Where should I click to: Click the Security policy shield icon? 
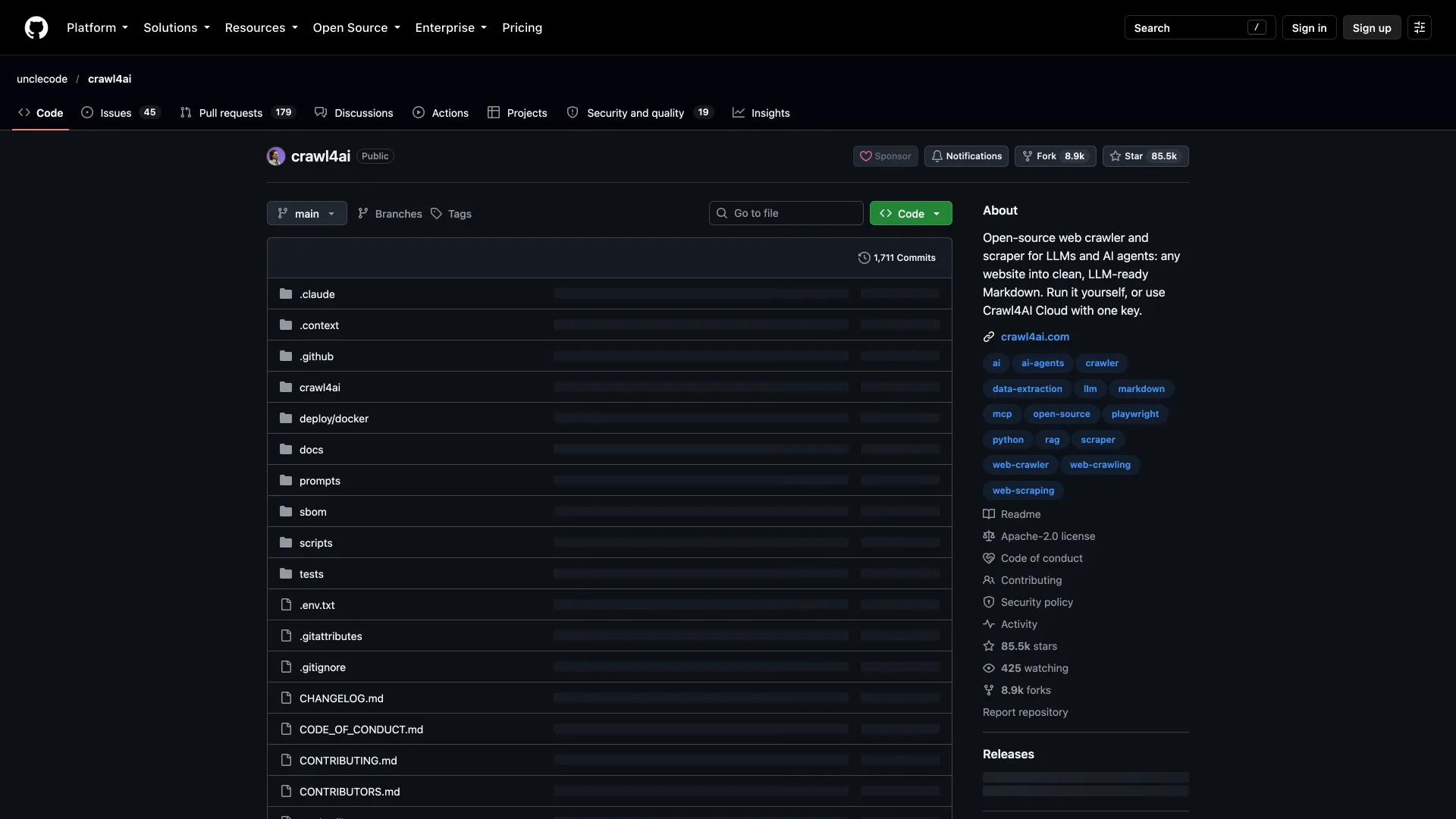989,602
